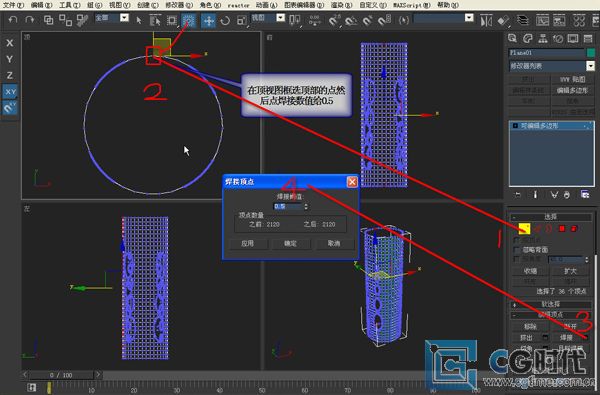Image resolution: width=600 pixels, height=395 pixels.
Task: Open the MAXScript menu
Action: [x=412, y=5]
